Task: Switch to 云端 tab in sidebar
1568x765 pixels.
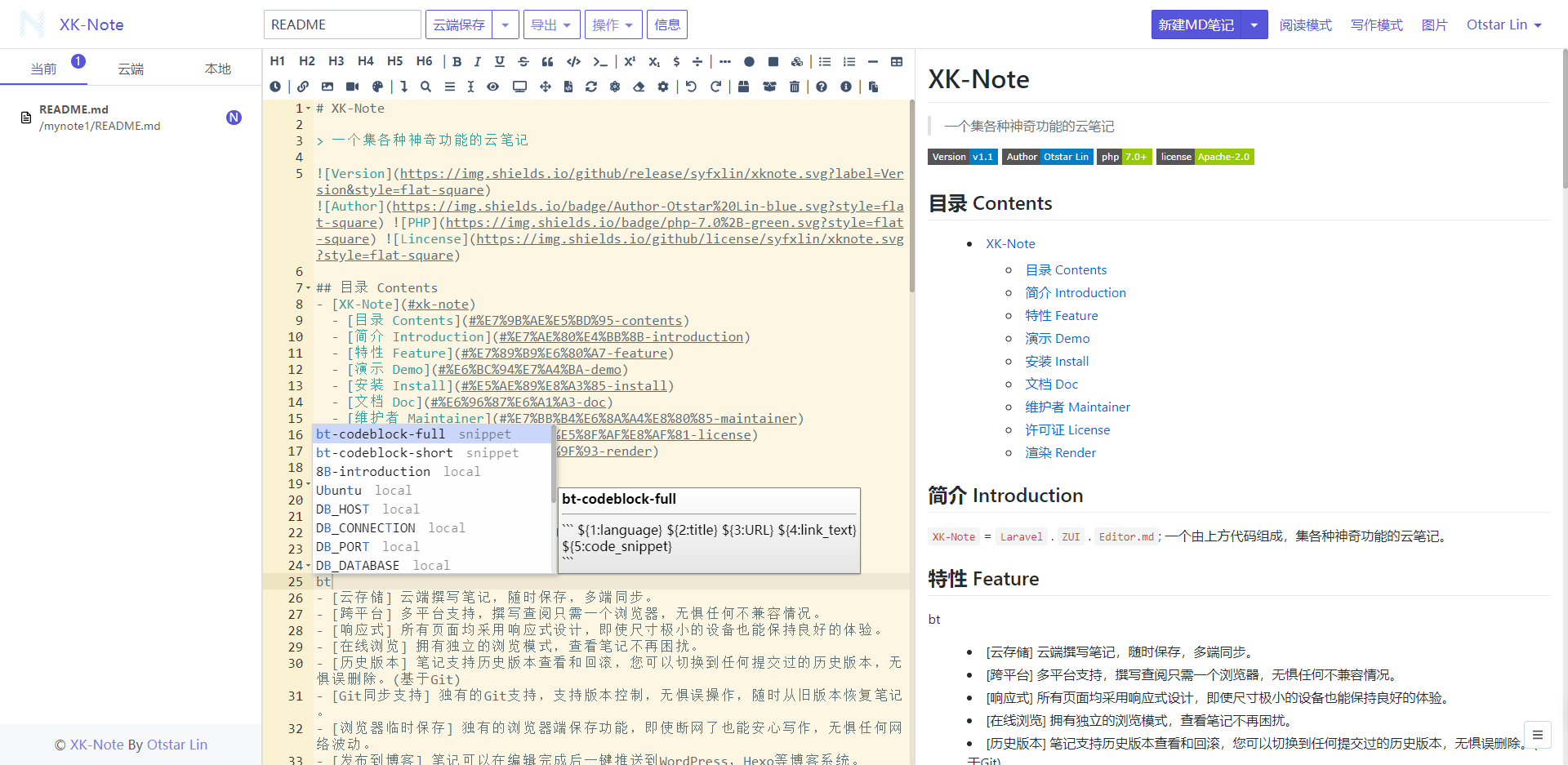Action: (x=131, y=69)
